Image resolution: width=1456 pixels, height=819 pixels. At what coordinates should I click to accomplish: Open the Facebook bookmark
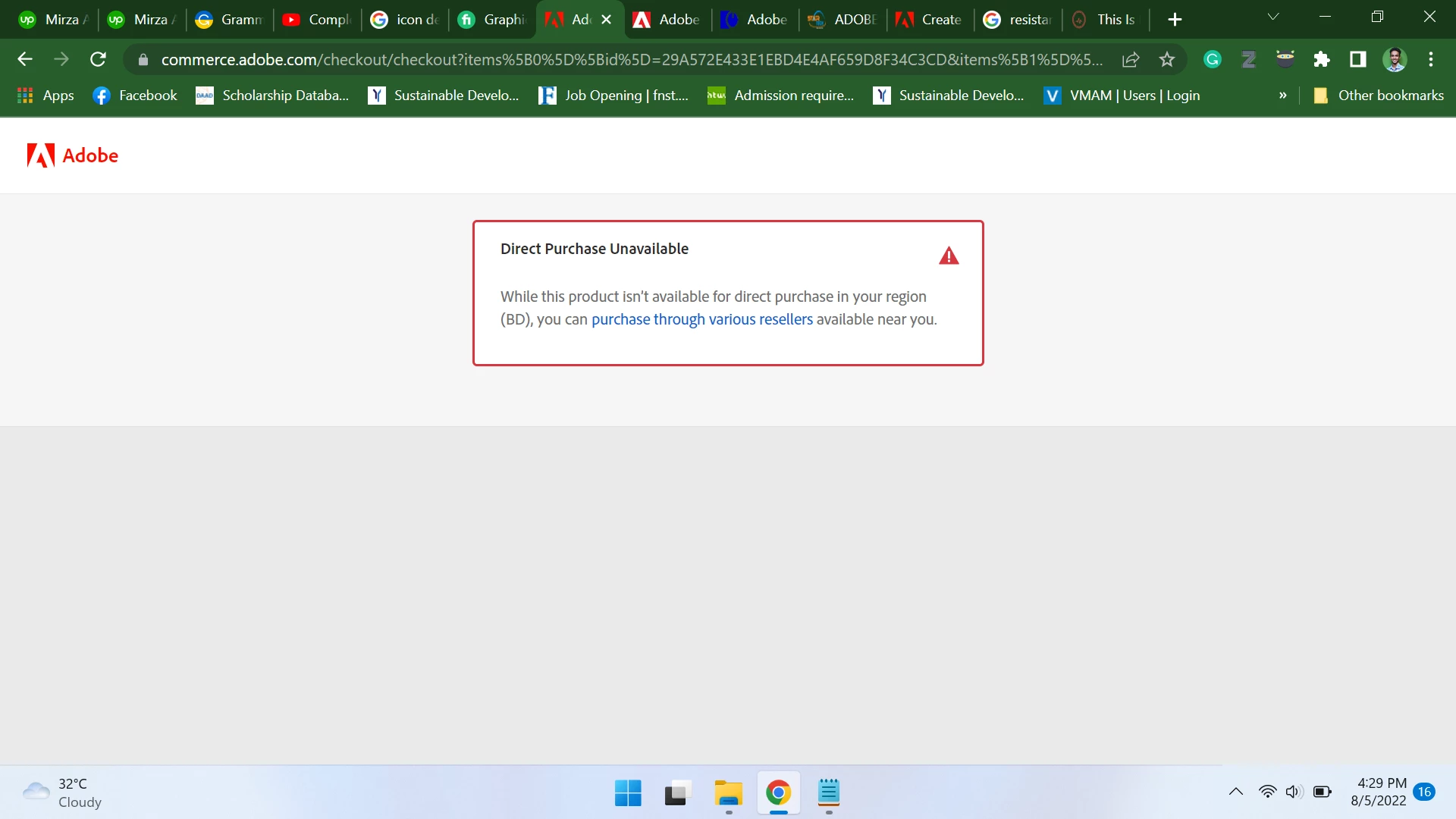pyautogui.click(x=135, y=96)
